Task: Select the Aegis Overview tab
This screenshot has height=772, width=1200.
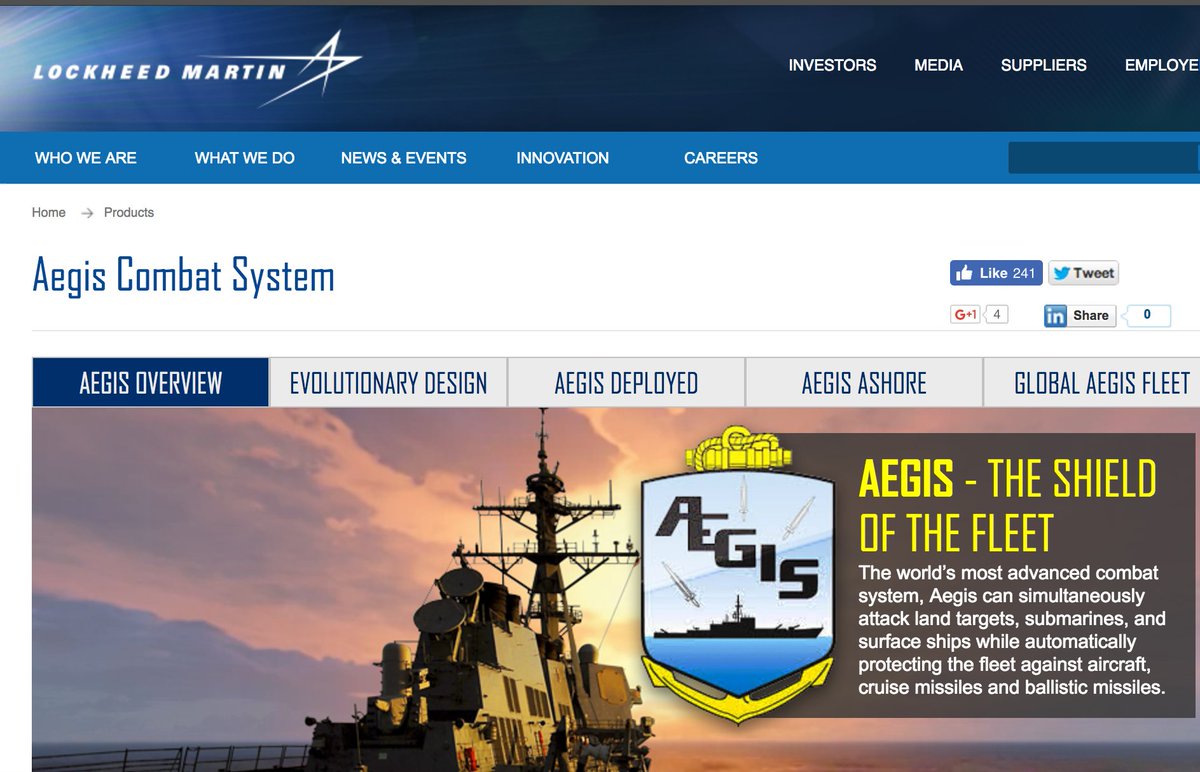Action: click(151, 382)
